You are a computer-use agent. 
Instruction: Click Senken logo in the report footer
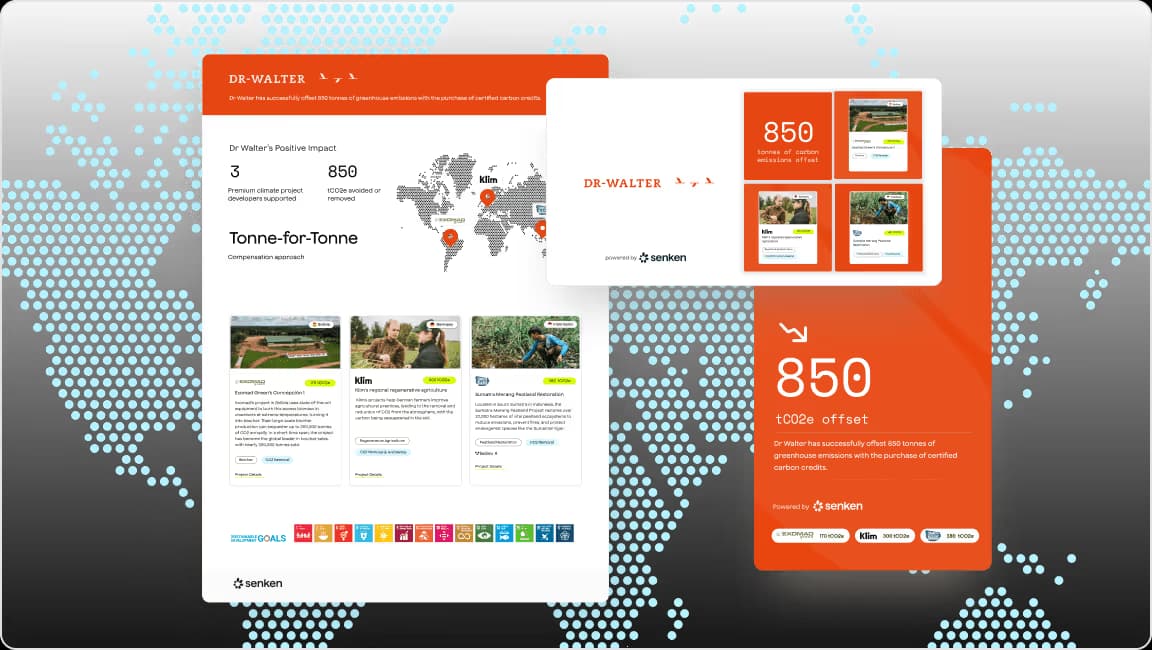click(x=258, y=583)
